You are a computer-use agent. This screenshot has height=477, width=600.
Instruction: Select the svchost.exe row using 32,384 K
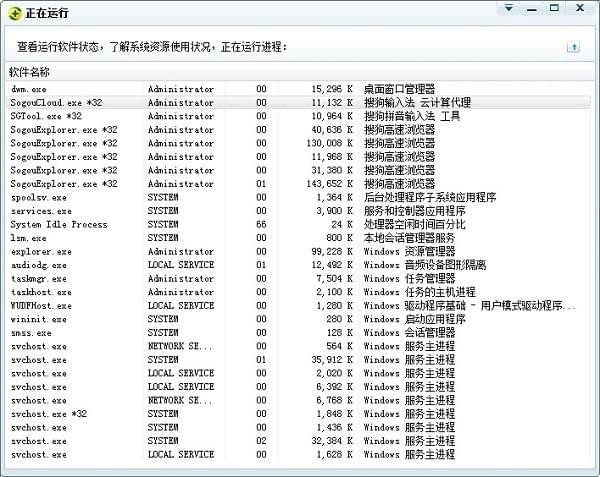click(x=300, y=441)
